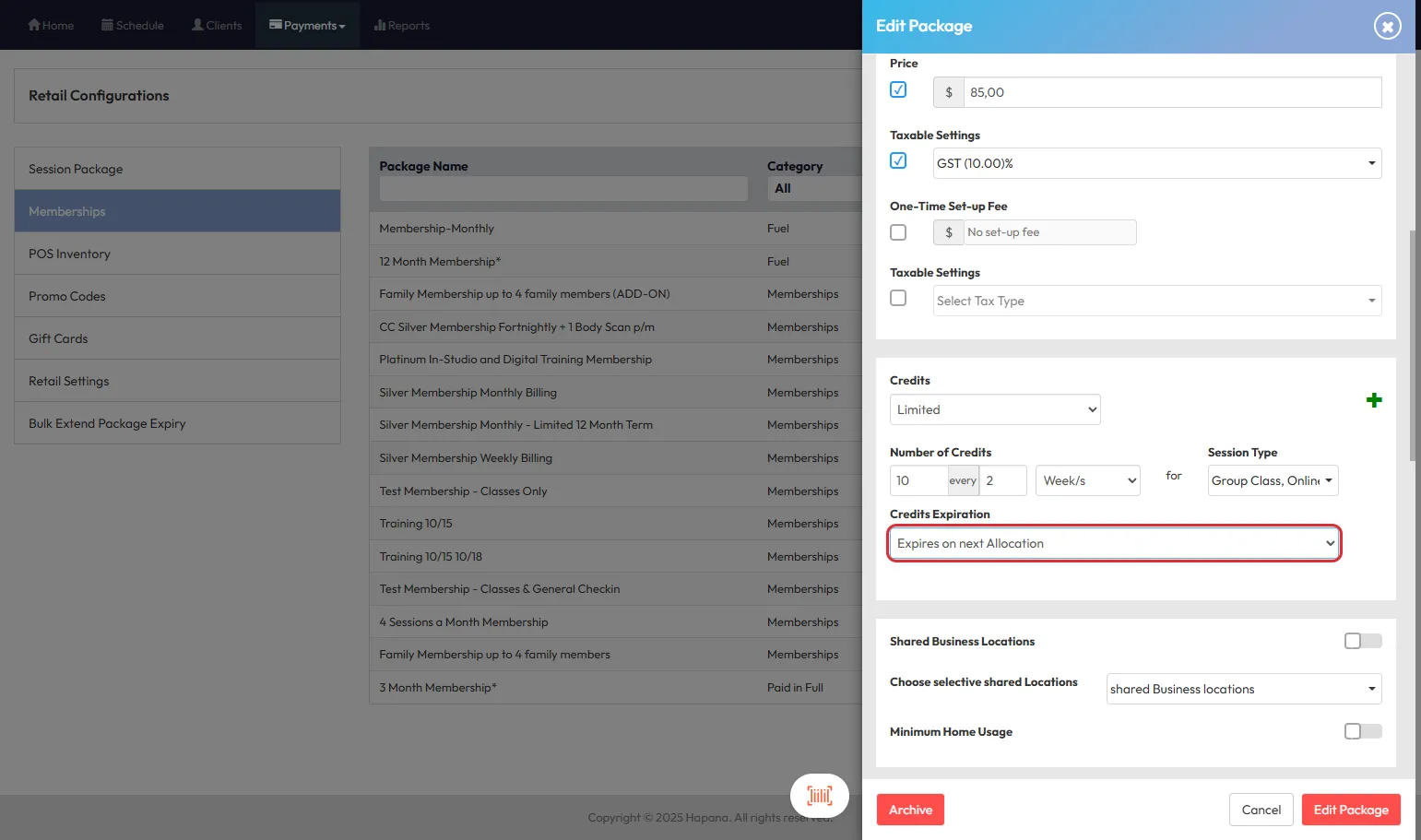Open the Clients page via person icon
1421x840 pixels.
[197, 25]
